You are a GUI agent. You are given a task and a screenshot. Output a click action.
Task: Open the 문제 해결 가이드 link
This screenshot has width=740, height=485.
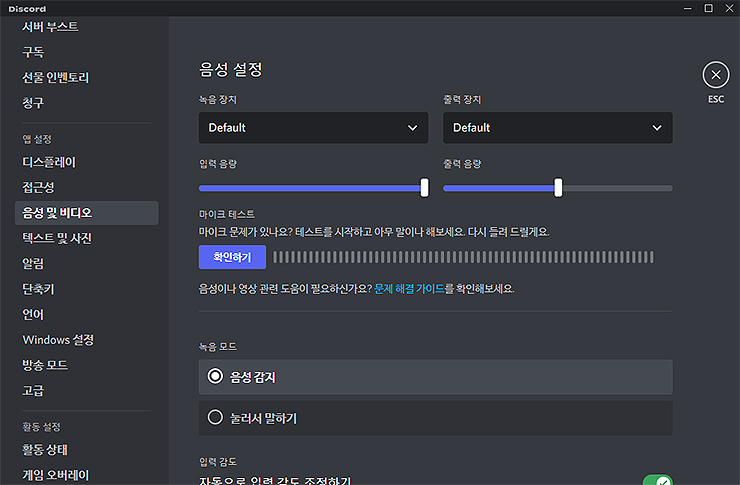(409, 288)
